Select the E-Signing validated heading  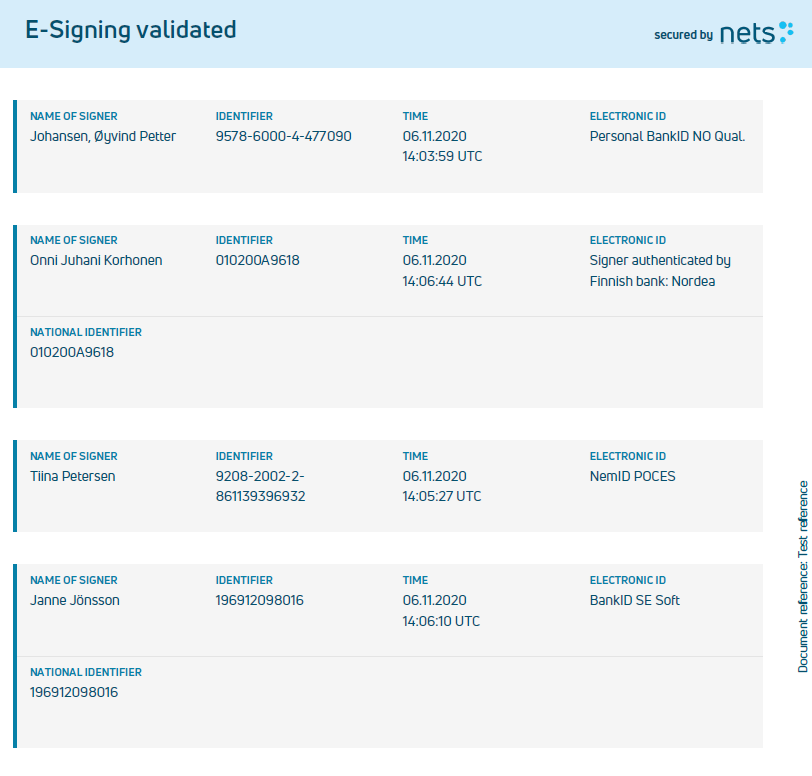[x=131, y=30]
